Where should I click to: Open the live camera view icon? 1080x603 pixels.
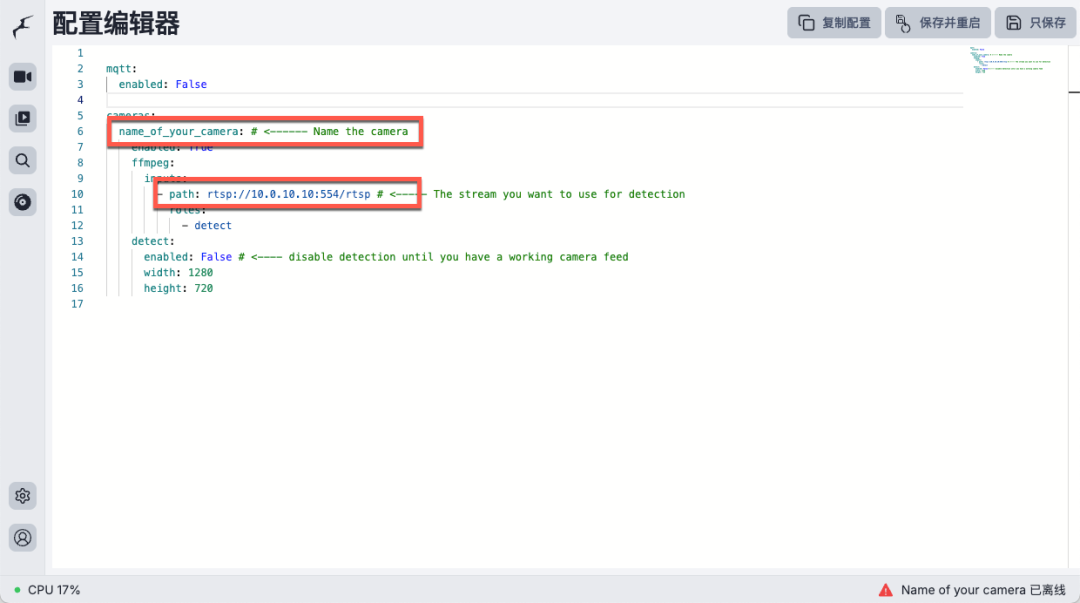click(x=22, y=76)
